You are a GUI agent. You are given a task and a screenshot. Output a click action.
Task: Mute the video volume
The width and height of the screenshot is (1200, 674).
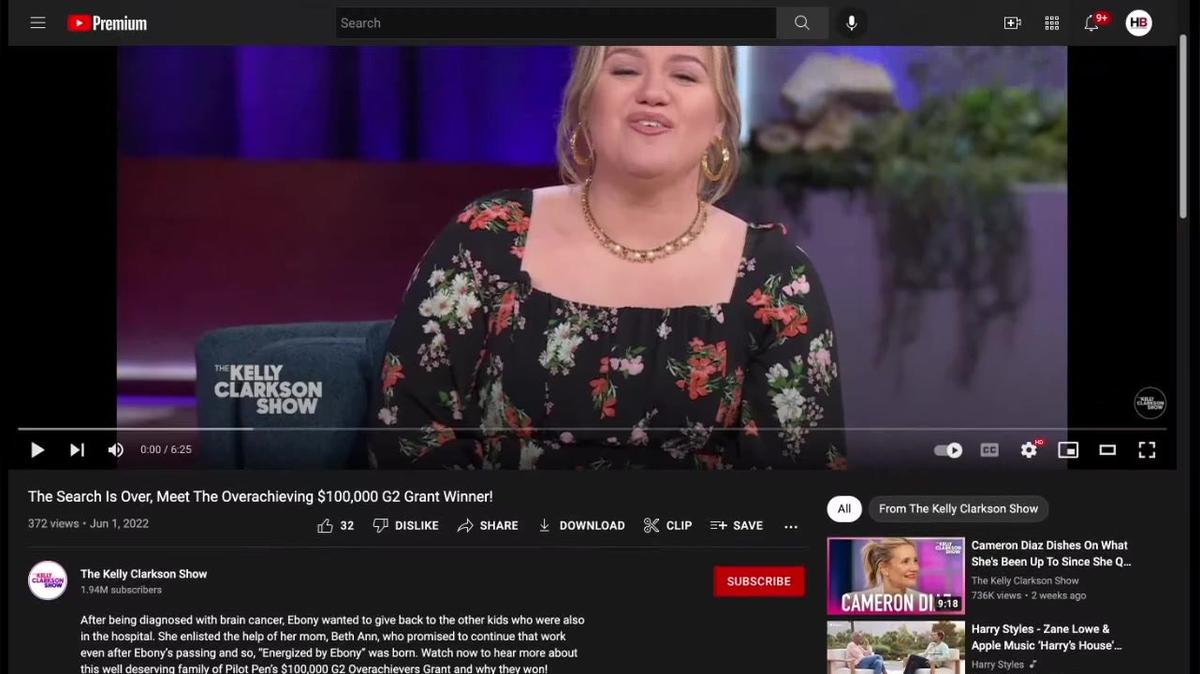116,450
